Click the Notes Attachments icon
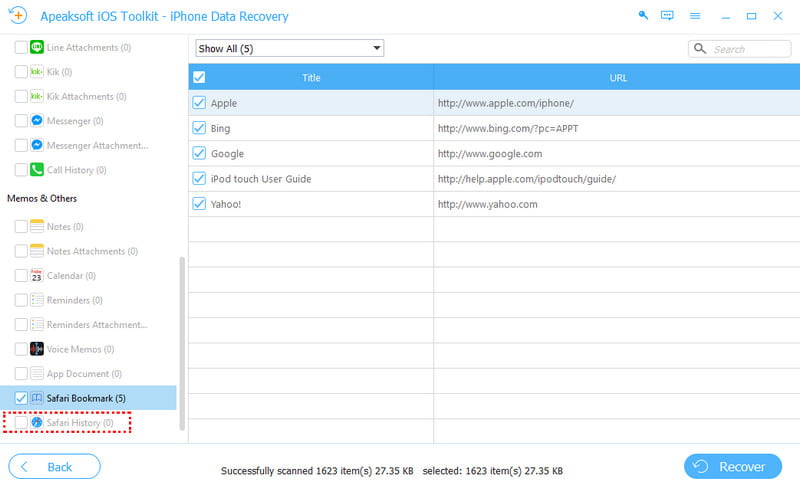The image size is (800, 489). pos(37,251)
